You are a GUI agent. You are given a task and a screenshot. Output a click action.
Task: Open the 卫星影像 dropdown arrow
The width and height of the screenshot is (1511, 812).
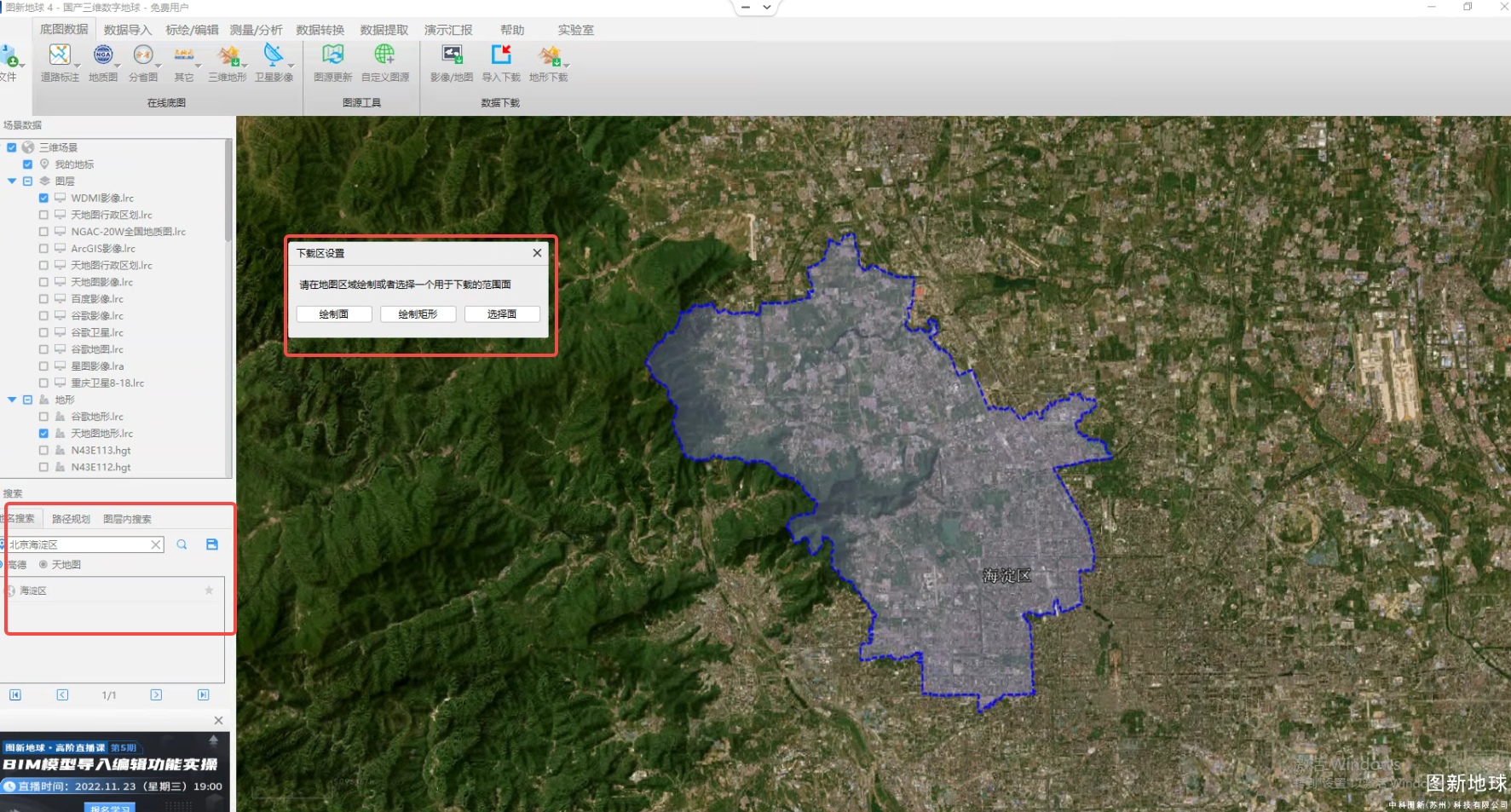click(291, 66)
